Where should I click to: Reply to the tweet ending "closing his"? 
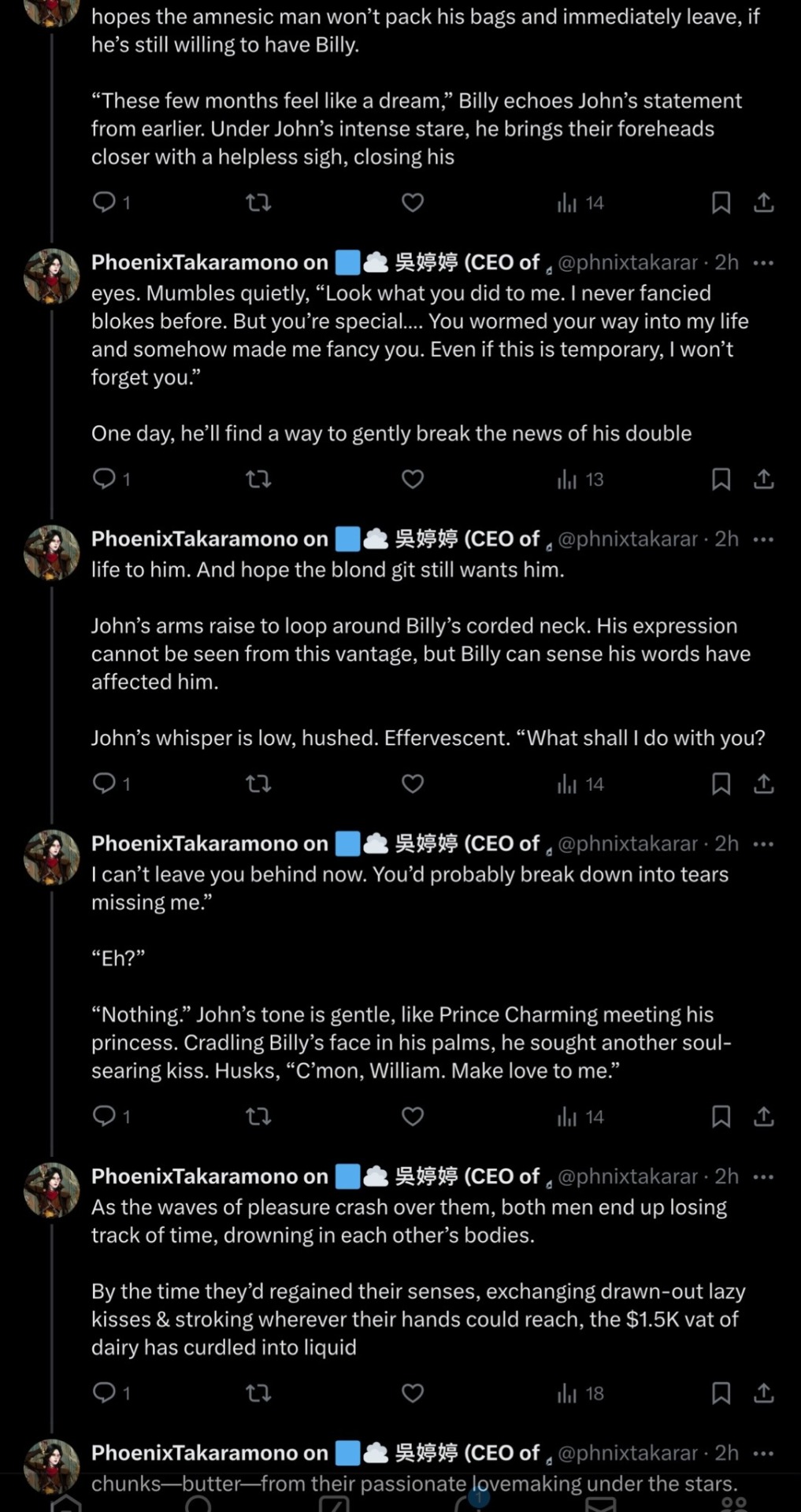coord(104,202)
